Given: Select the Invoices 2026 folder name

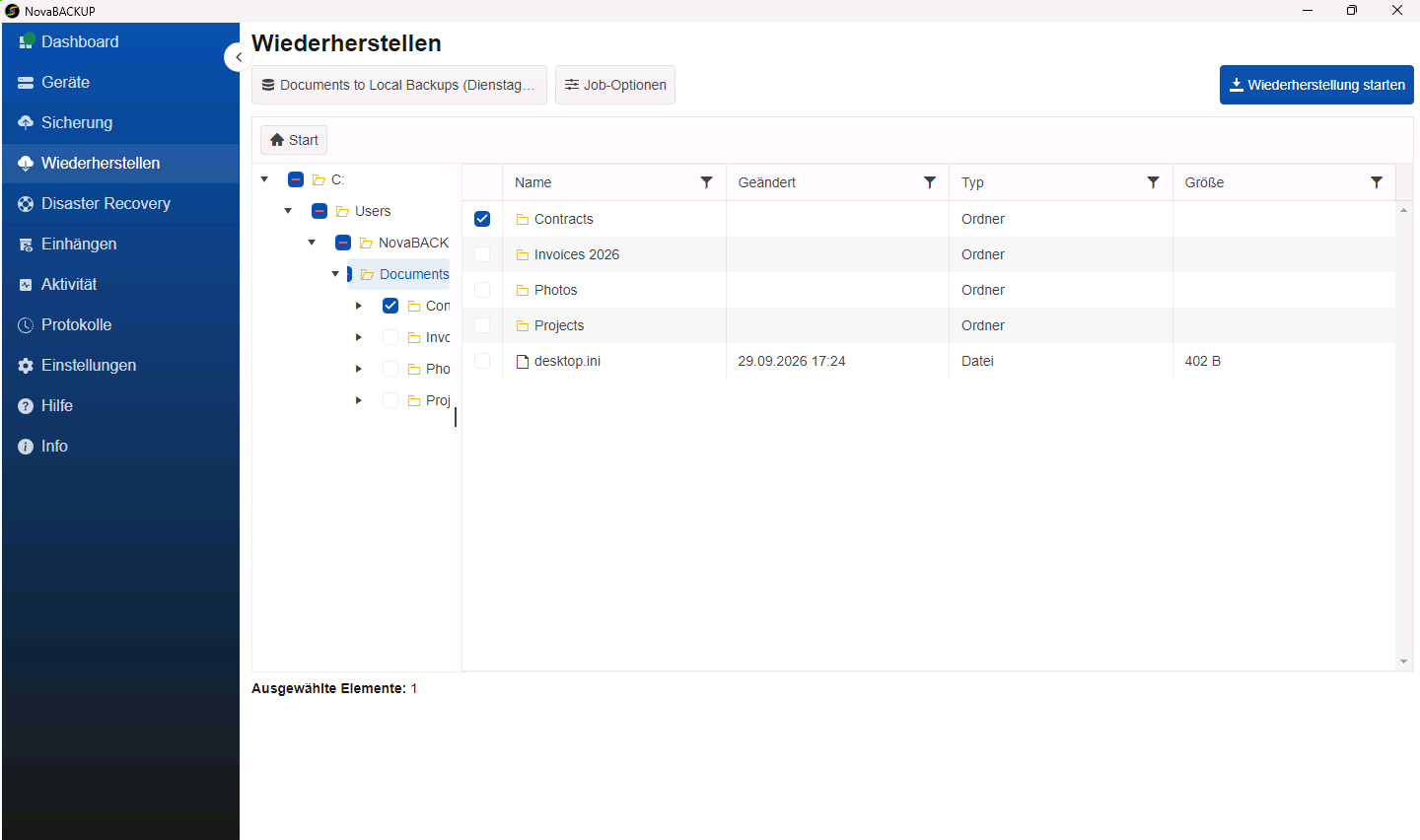Looking at the screenshot, I should click(577, 254).
